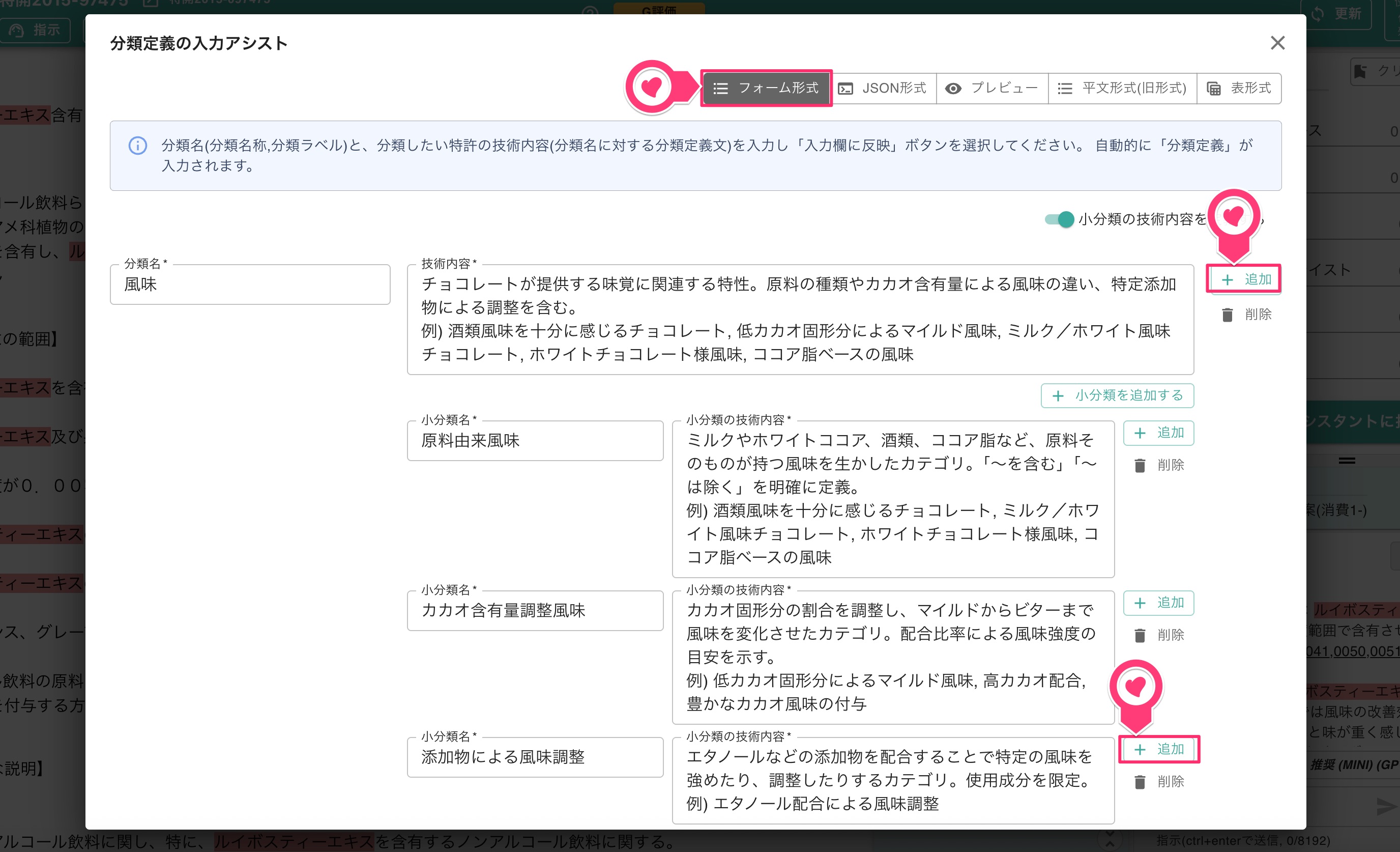Viewport: 1400px width, 852px height.
Task: Click the list icon on フォーム形式 tab
Action: [720, 88]
